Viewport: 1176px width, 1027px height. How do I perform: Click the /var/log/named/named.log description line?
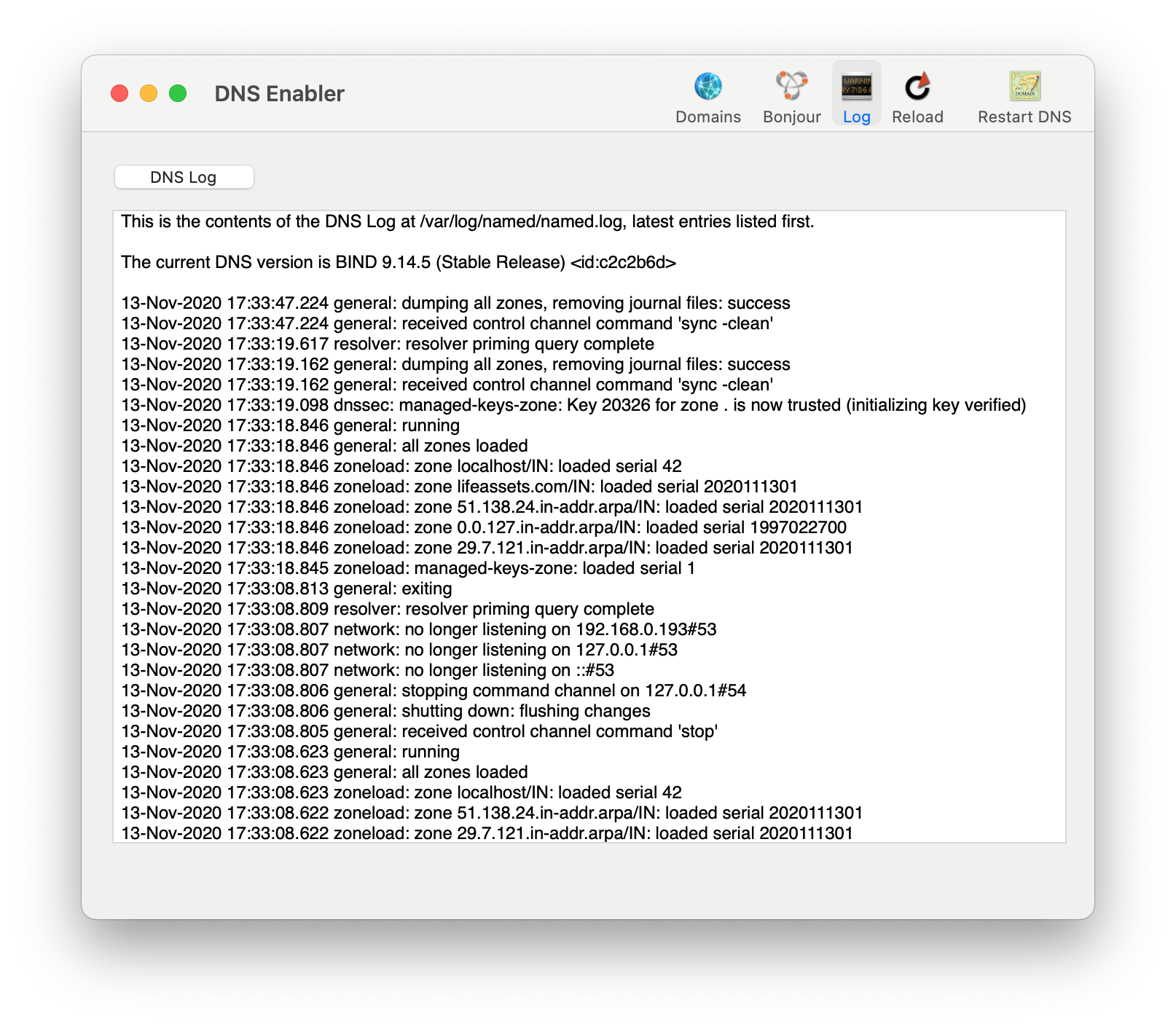click(468, 221)
